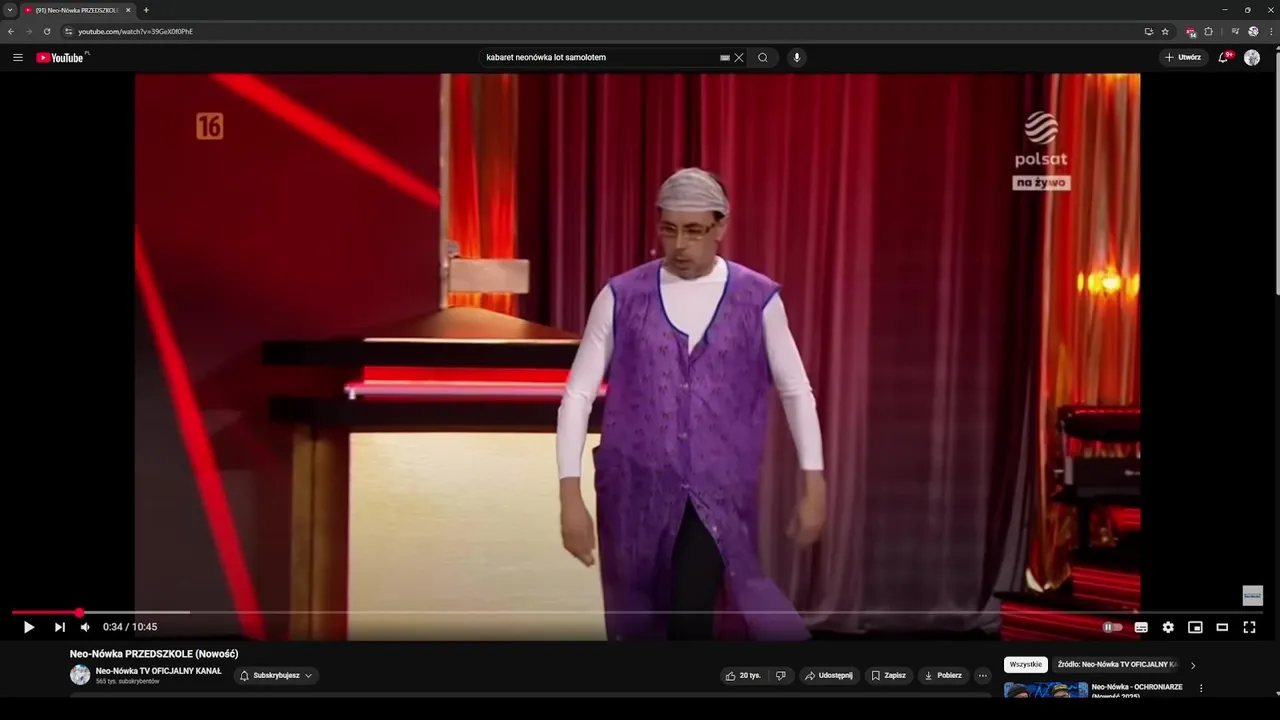1280x720 pixels.
Task: Switch to theater mode view
Action: pos(1222,627)
